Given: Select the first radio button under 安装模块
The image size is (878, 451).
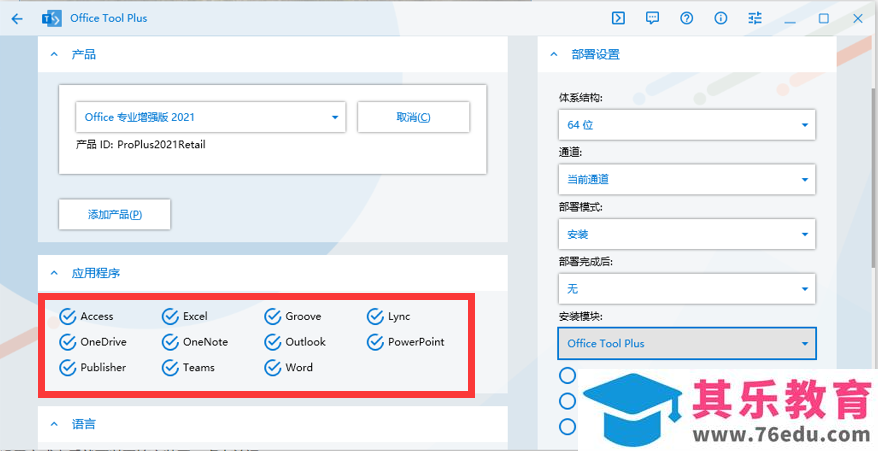Looking at the screenshot, I should [567, 375].
